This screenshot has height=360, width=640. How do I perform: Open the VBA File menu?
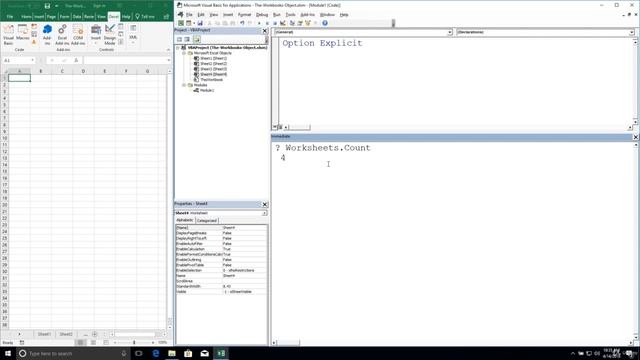point(189,15)
